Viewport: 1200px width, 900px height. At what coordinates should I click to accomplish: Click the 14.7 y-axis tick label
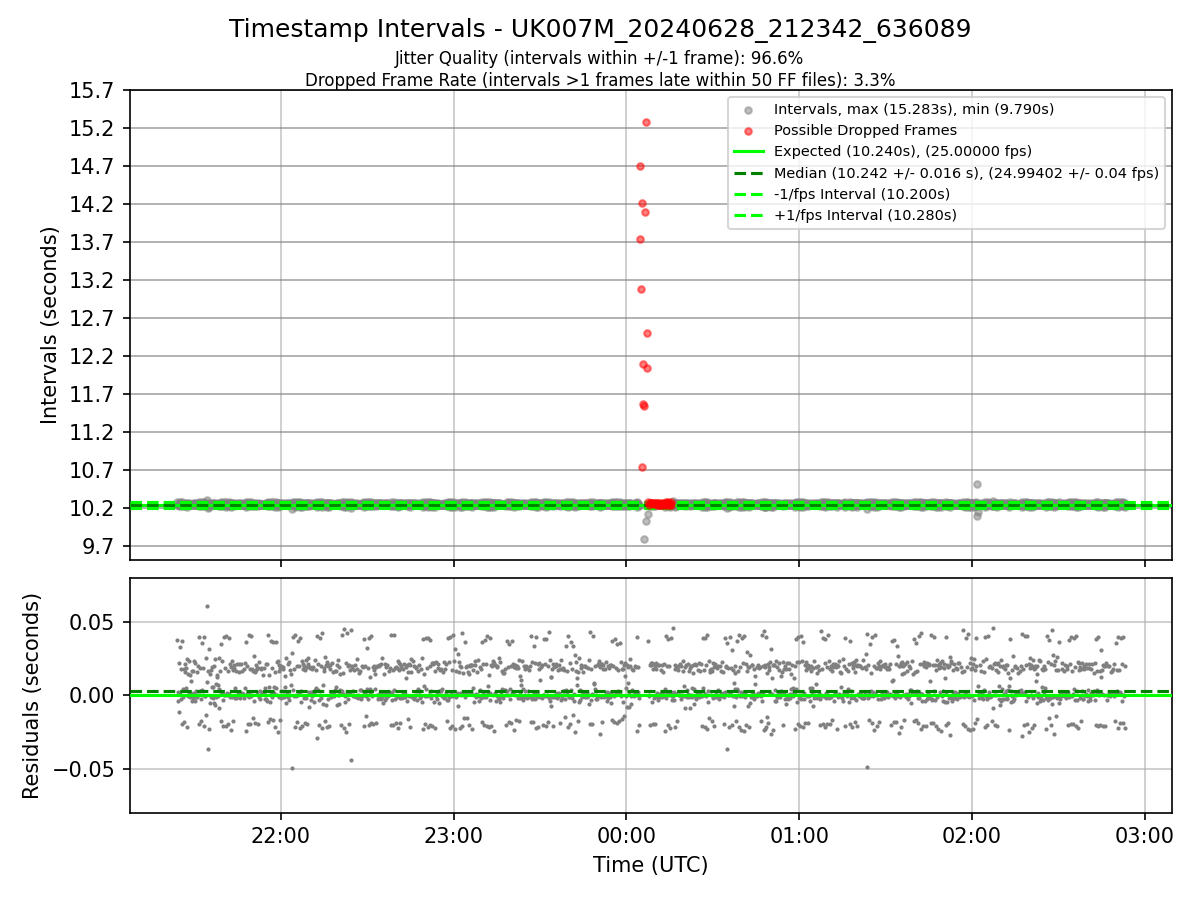point(91,167)
